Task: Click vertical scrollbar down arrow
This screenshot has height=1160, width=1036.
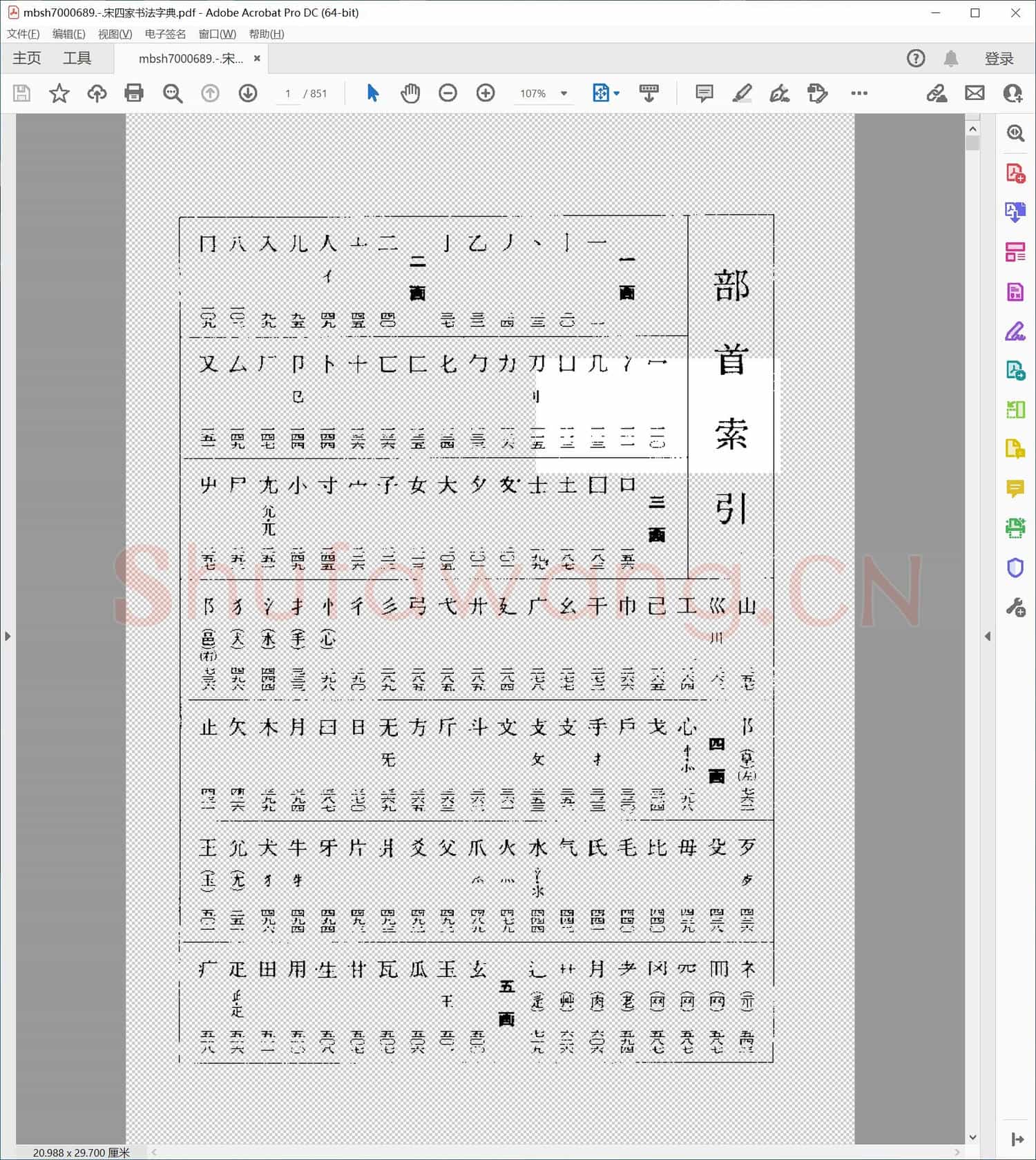Action: 972,1137
